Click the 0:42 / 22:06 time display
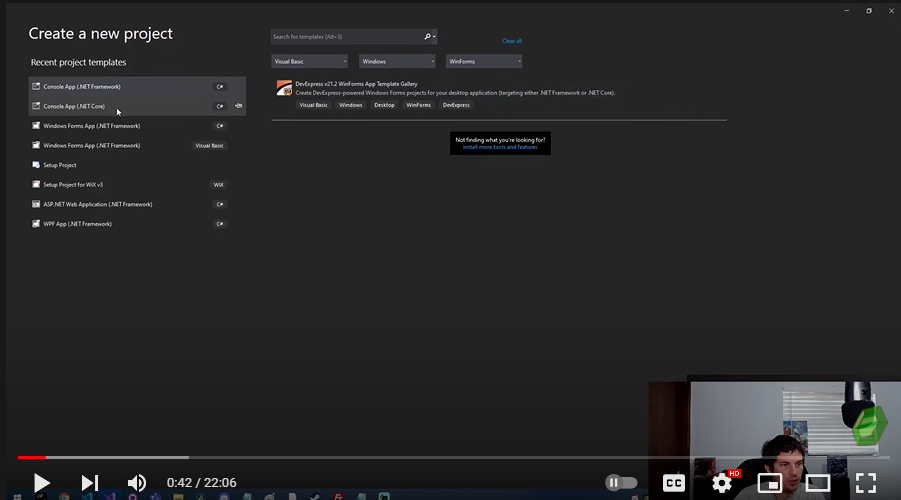901x500 pixels. point(202,483)
